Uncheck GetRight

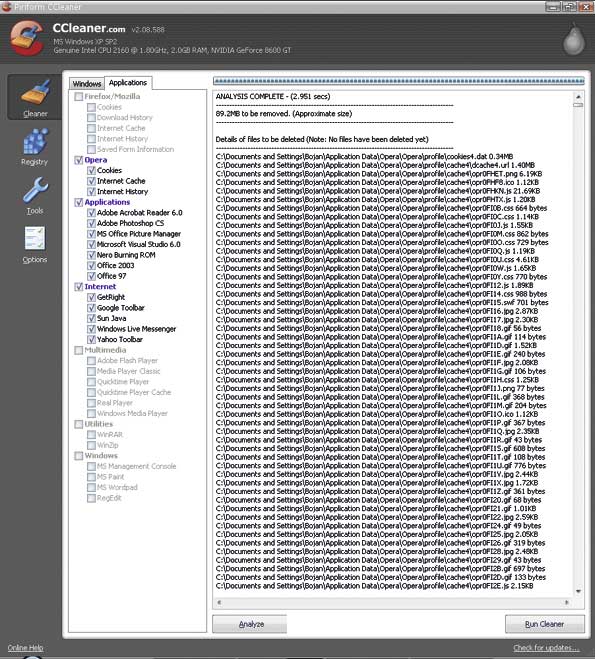tap(91, 297)
